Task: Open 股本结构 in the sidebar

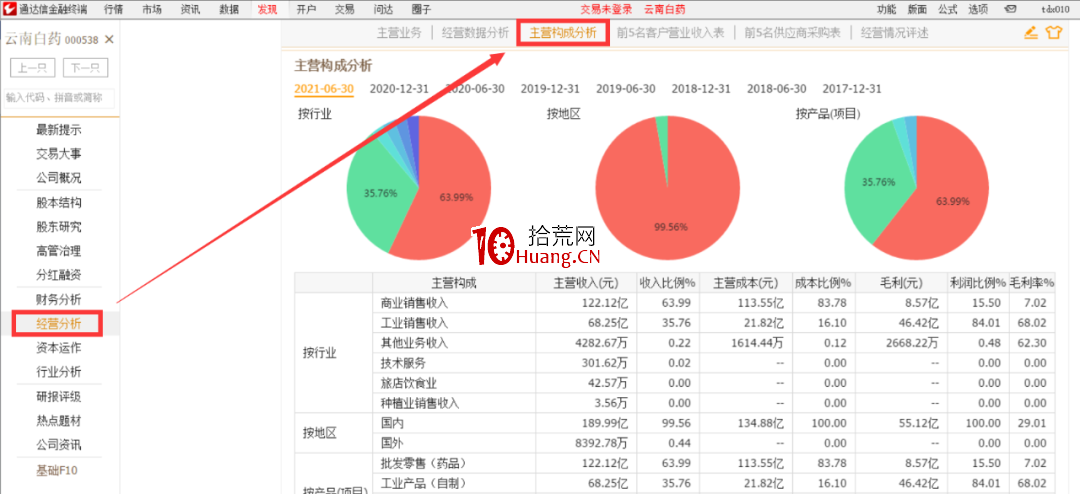Action: 59,203
